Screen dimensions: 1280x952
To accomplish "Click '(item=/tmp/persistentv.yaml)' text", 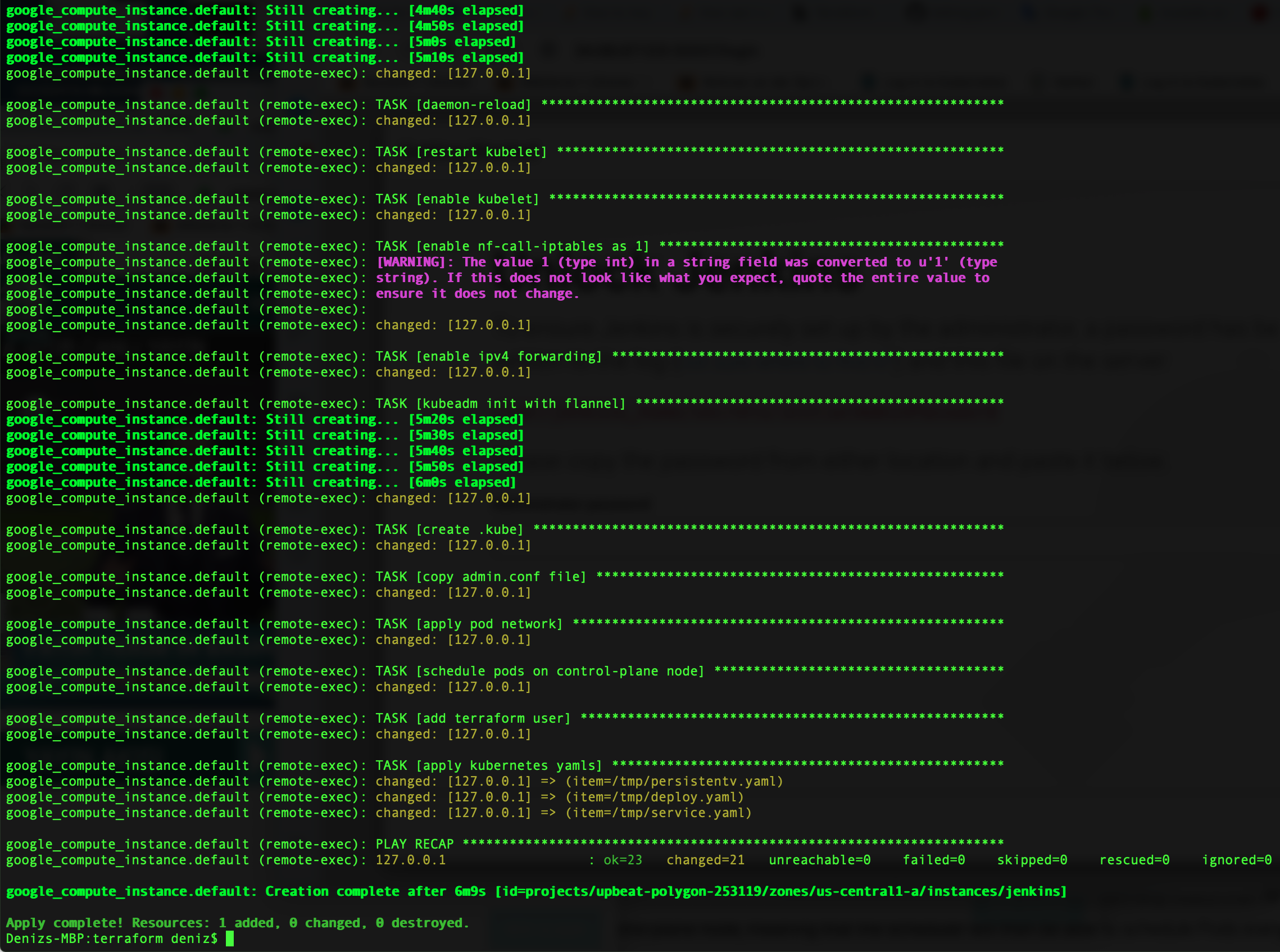I will click(674, 781).
